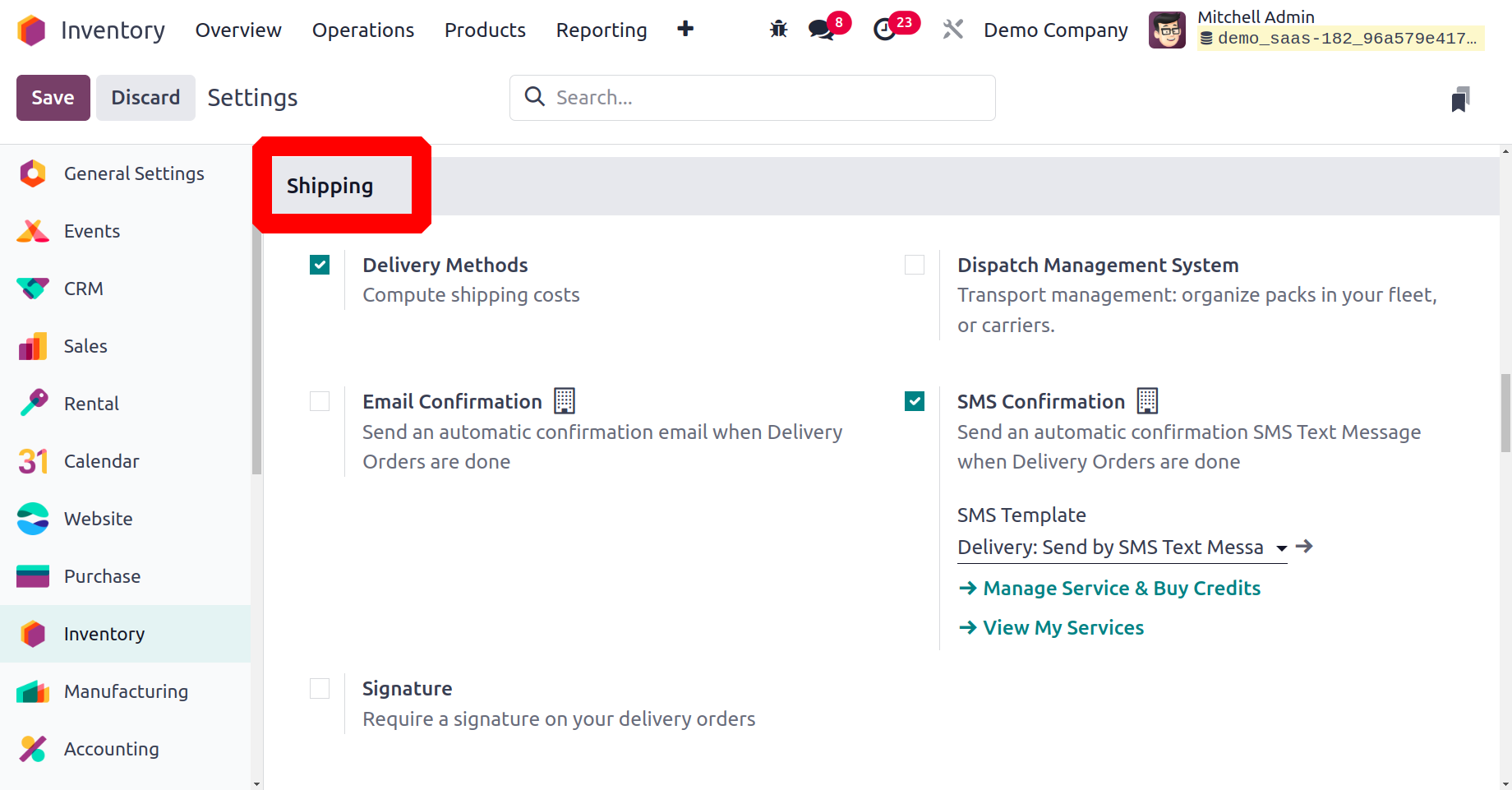Open the conversations chat icon

point(821,30)
